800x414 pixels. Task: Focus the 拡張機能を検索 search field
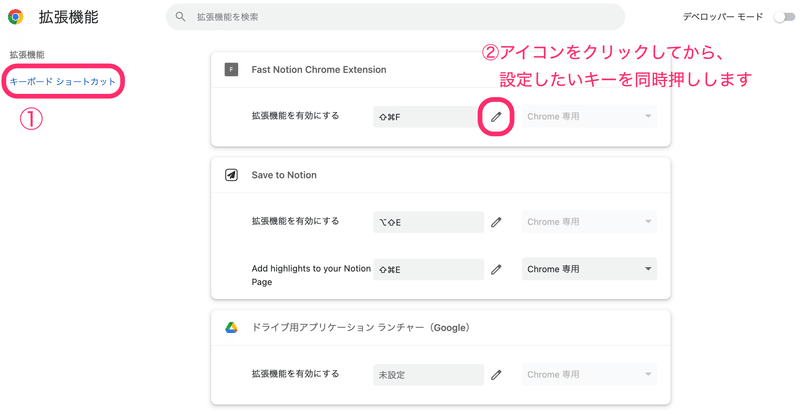[x=395, y=17]
